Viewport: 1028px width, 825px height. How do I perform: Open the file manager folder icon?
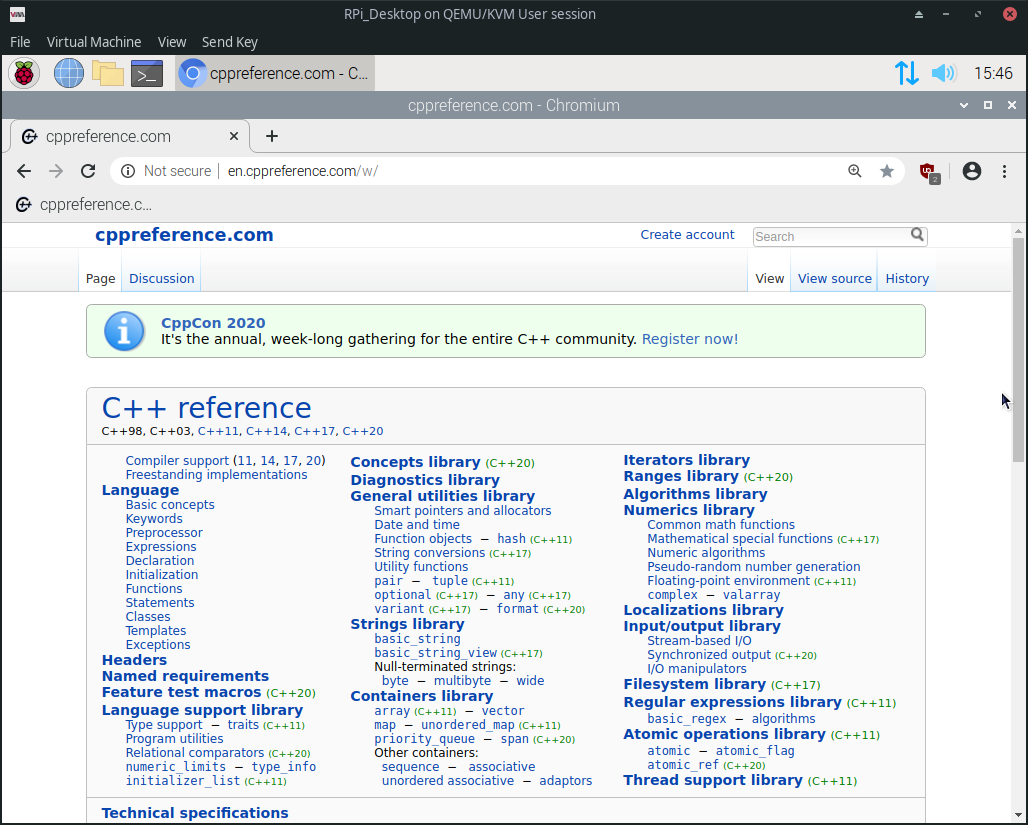[x=108, y=73]
